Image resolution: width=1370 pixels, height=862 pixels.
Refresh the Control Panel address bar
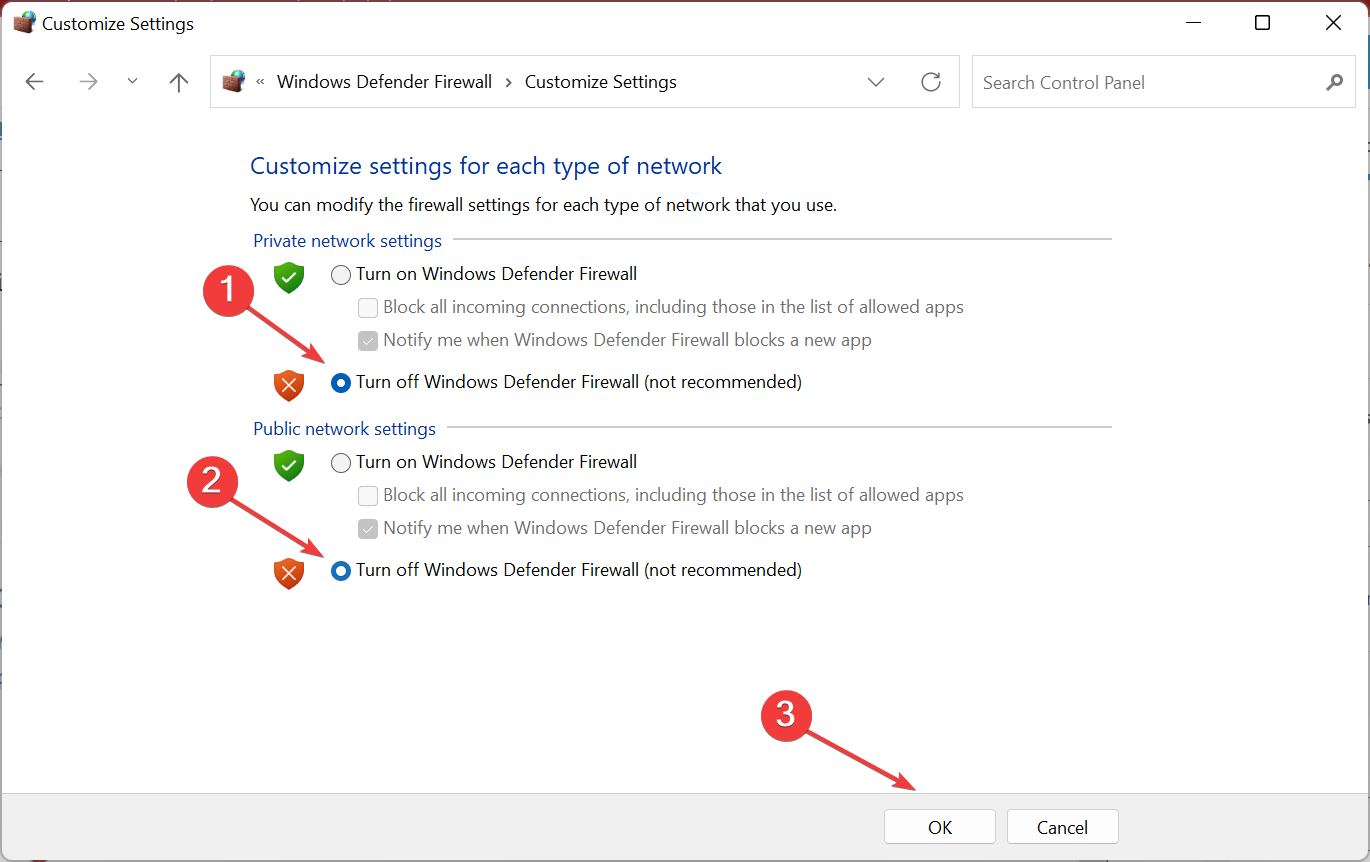(x=931, y=82)
